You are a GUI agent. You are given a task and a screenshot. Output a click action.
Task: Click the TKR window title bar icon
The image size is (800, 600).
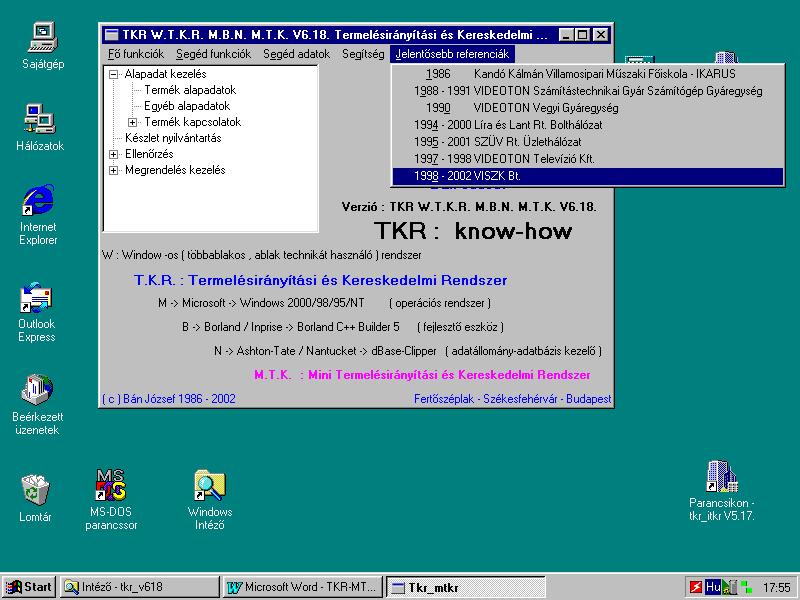[111, 35]
